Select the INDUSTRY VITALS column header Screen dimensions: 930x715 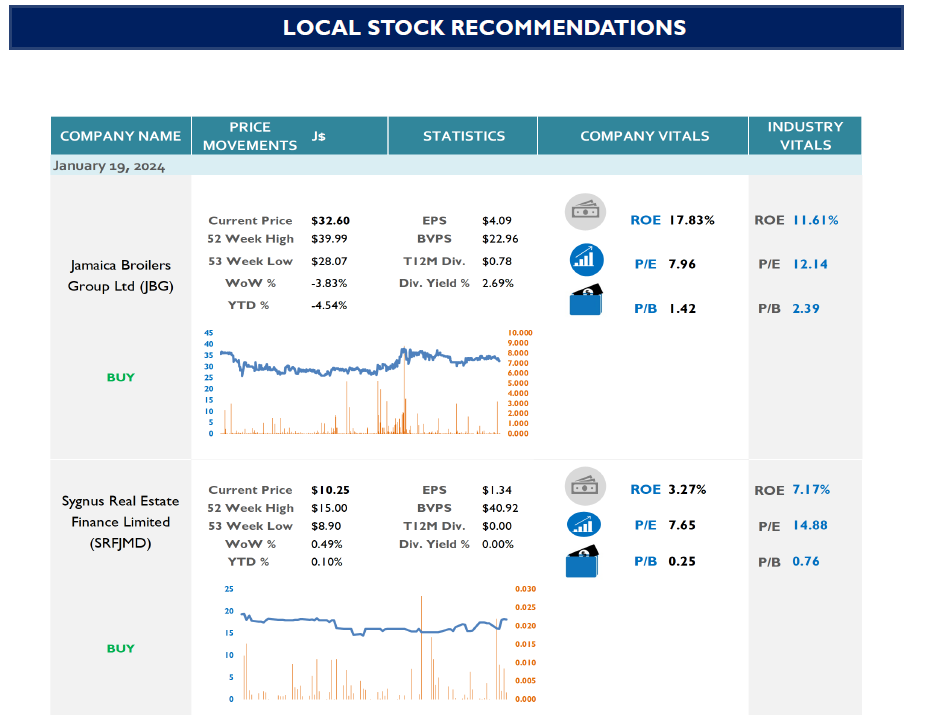805,136
